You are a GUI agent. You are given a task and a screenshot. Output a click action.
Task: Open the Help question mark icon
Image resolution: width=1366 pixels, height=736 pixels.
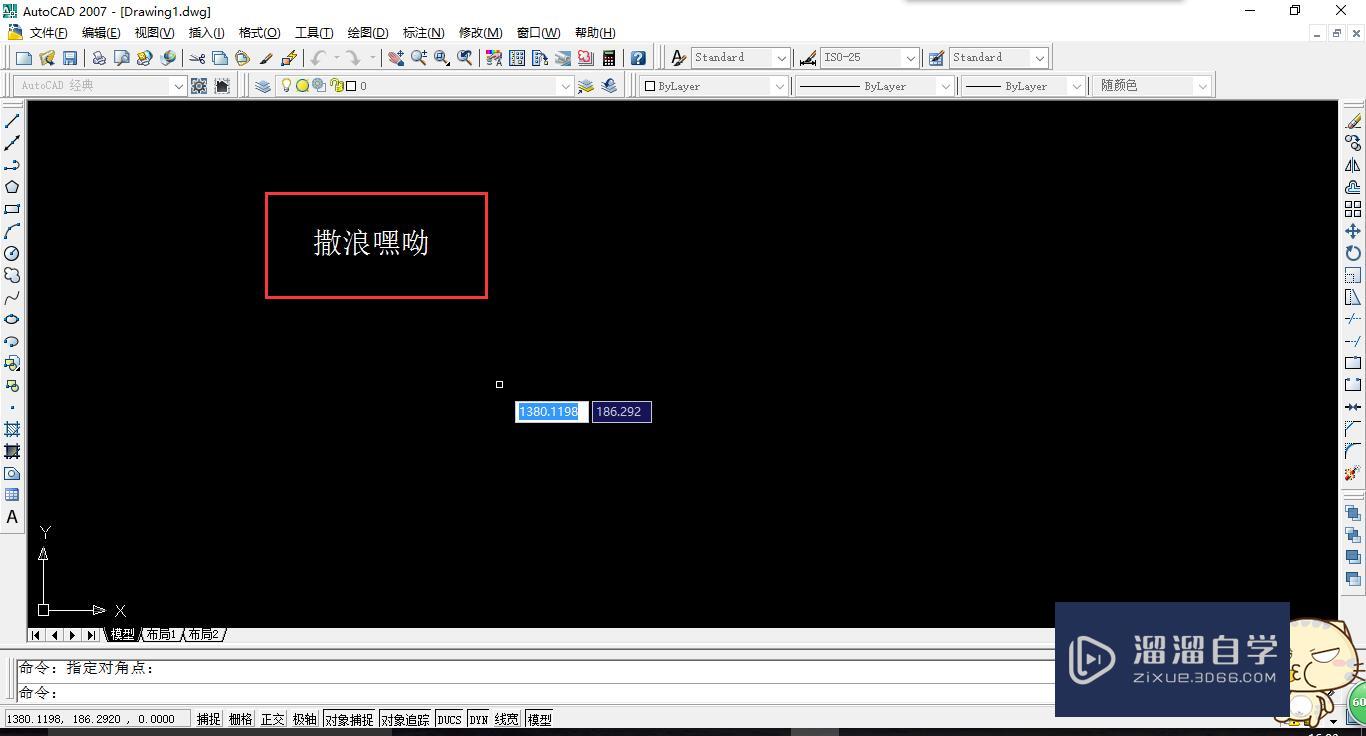[638, 58]
